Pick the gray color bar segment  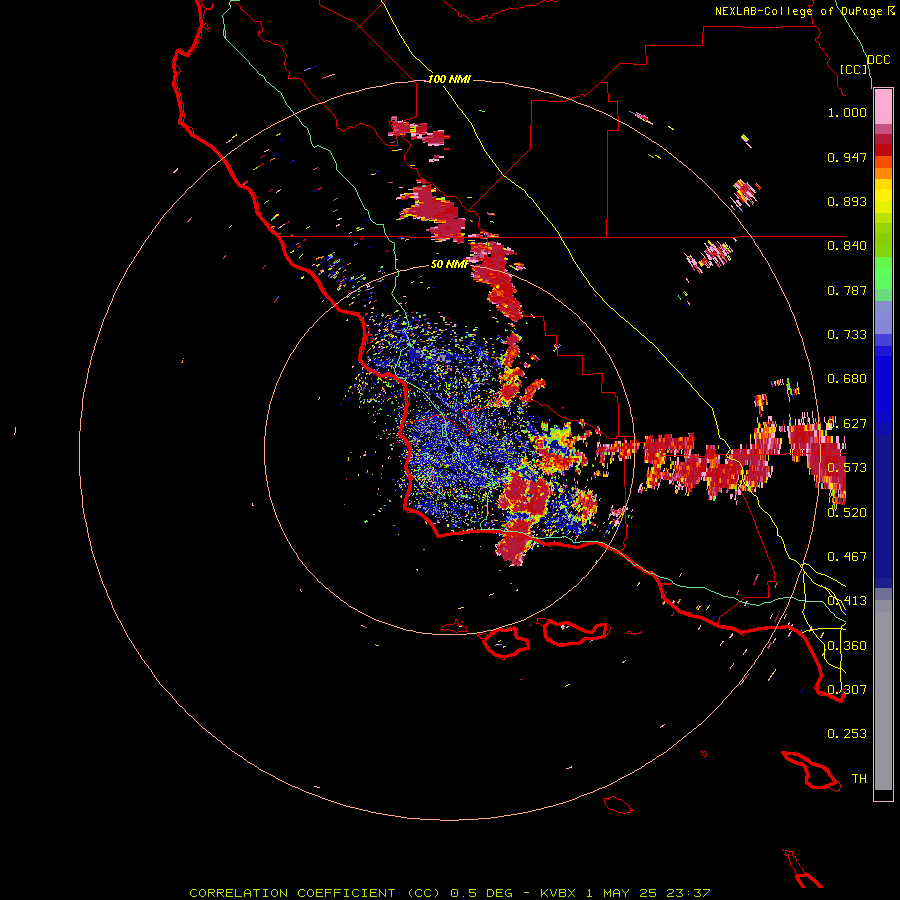click(883, 695)
